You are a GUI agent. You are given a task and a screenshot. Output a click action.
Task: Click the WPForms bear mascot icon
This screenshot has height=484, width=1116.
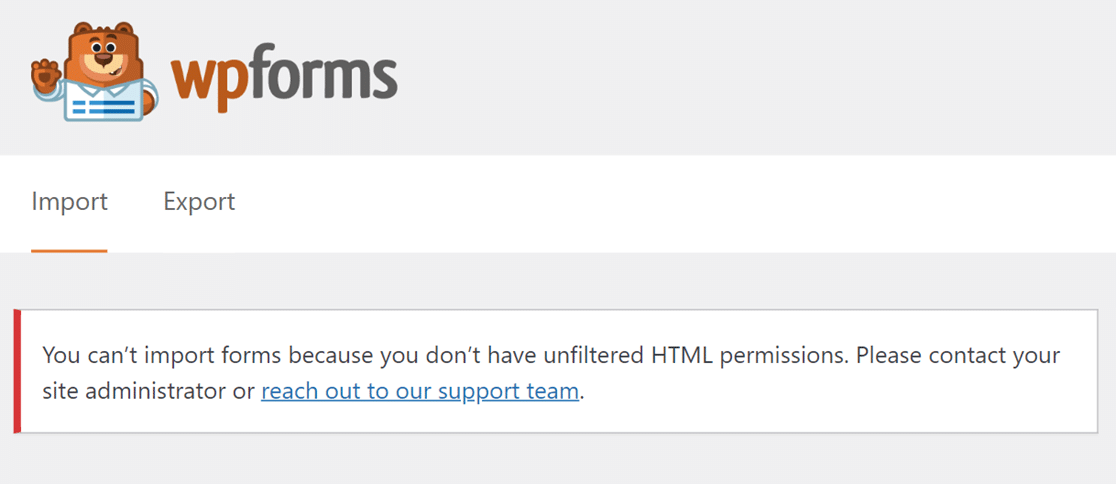point(95,71)
